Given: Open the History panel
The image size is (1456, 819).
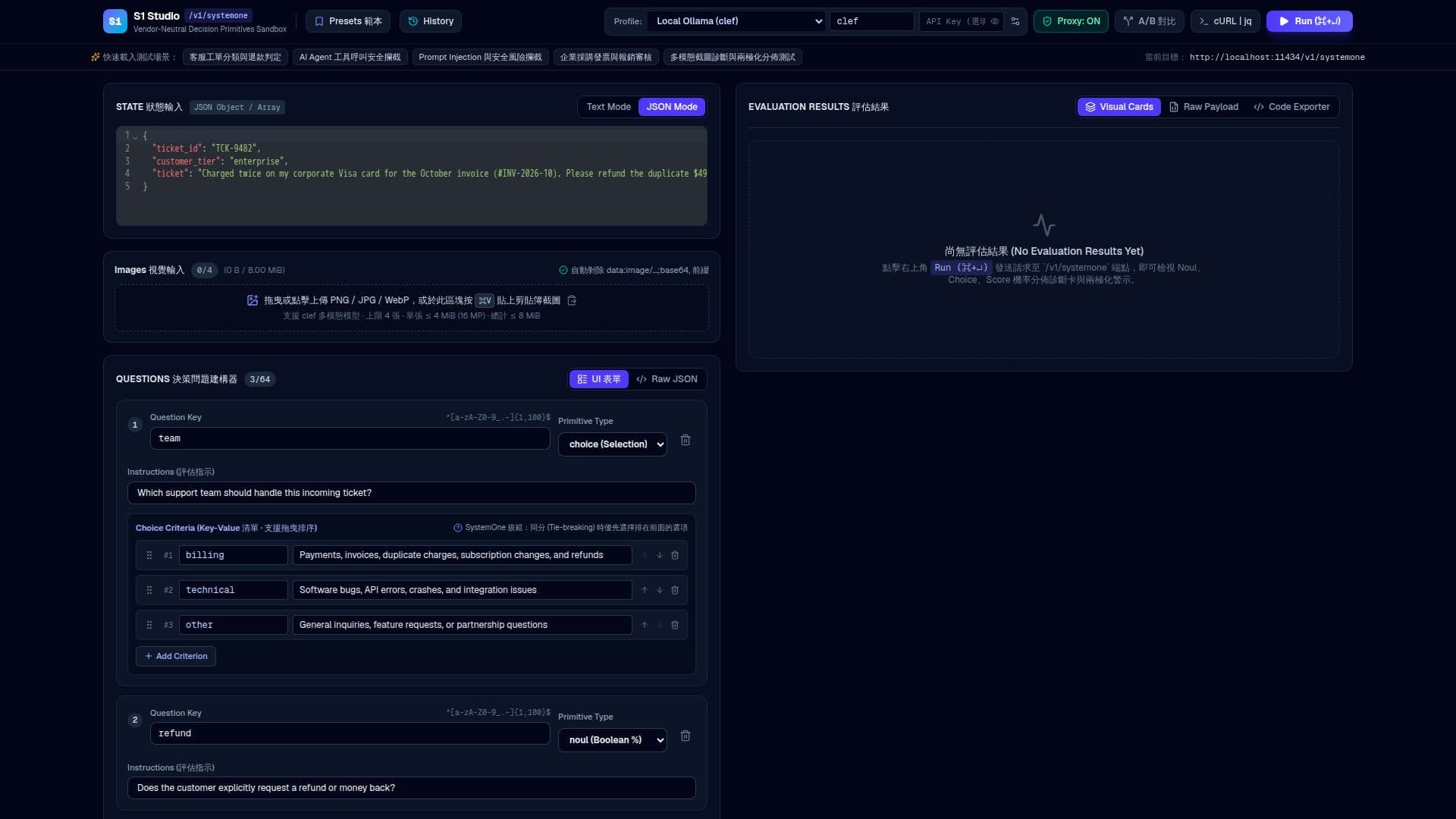Looking at the screenshot, I should coord(431,21).
